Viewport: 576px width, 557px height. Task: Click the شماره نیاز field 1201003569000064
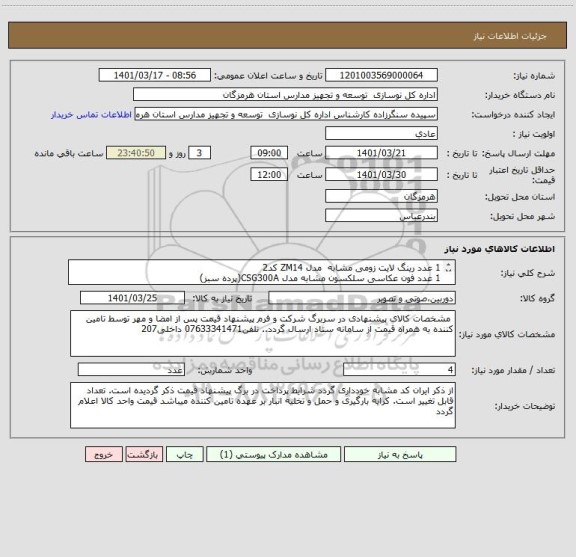click(381, 75)
